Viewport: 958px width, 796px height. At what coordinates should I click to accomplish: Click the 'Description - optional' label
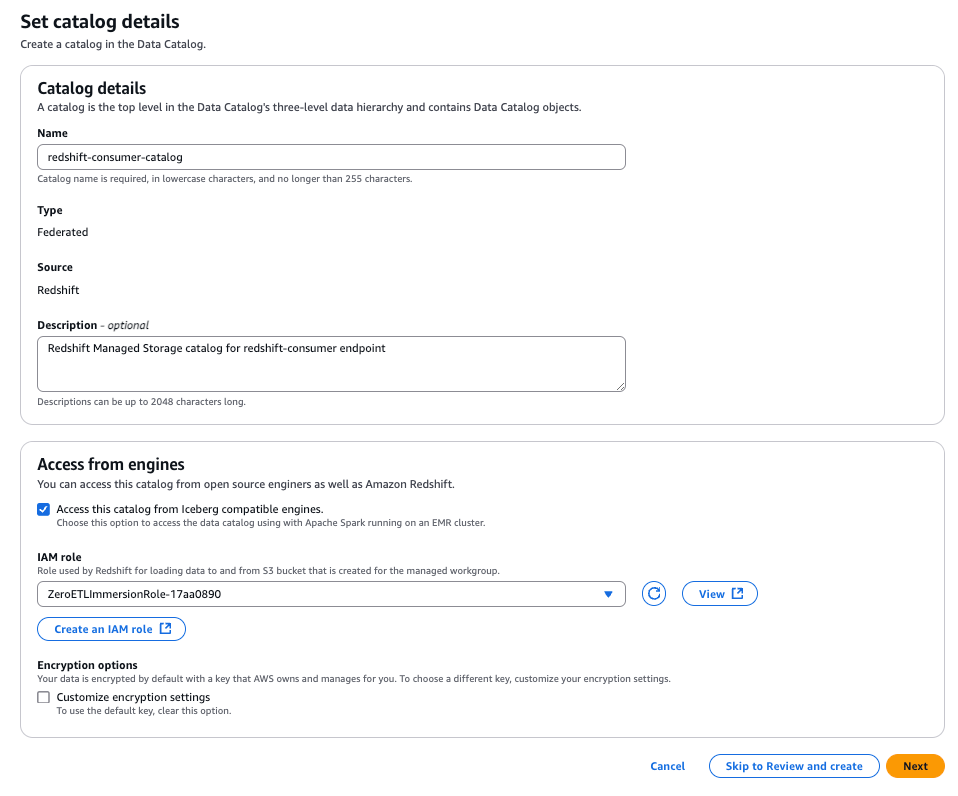coord(93,325)
